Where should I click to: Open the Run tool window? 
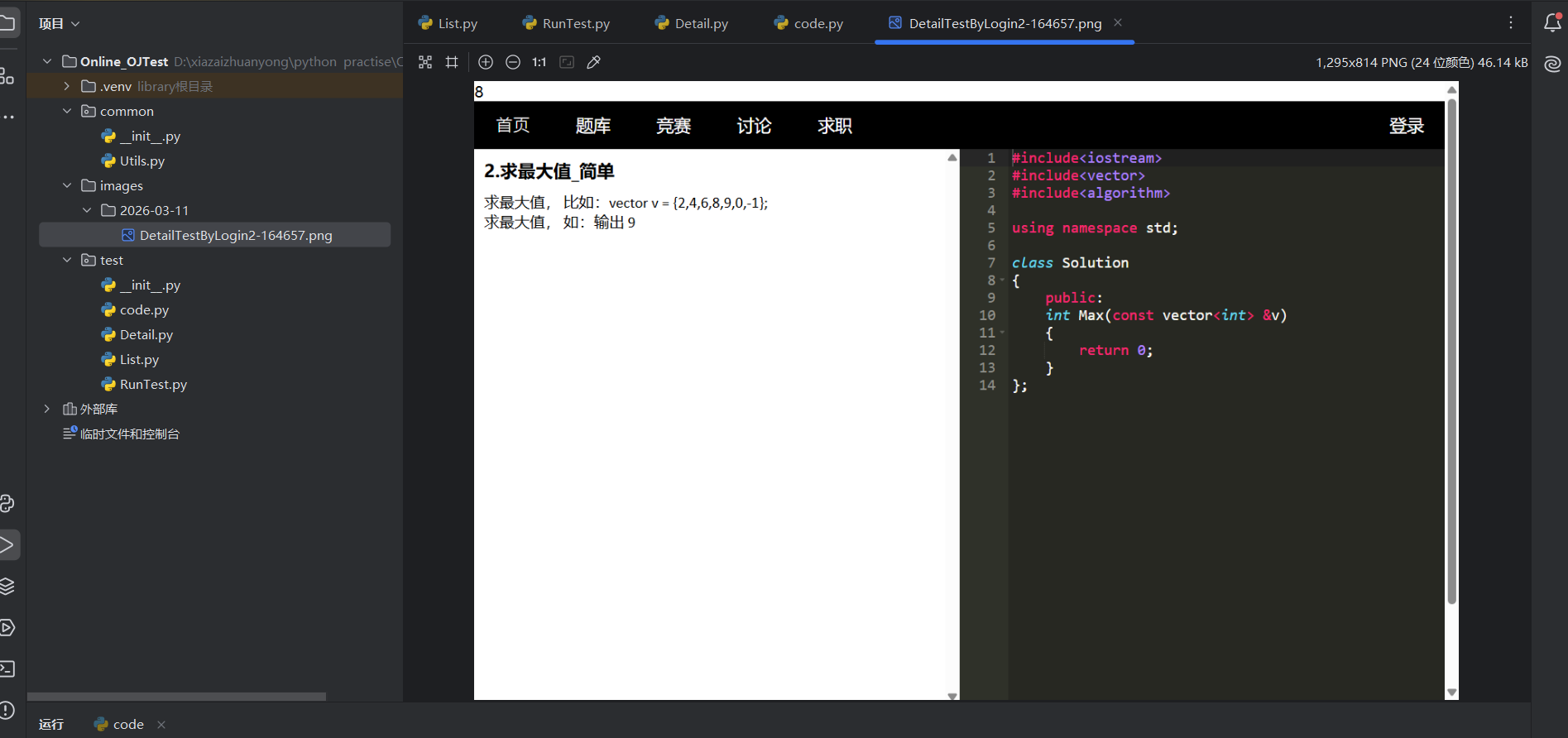tap(7, 544)
